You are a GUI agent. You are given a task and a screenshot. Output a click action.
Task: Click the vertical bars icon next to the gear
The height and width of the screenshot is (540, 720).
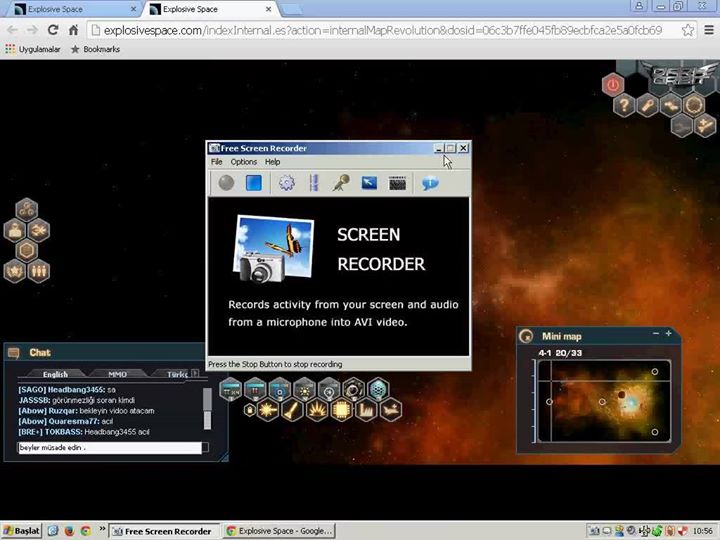(x=314, y=183)
